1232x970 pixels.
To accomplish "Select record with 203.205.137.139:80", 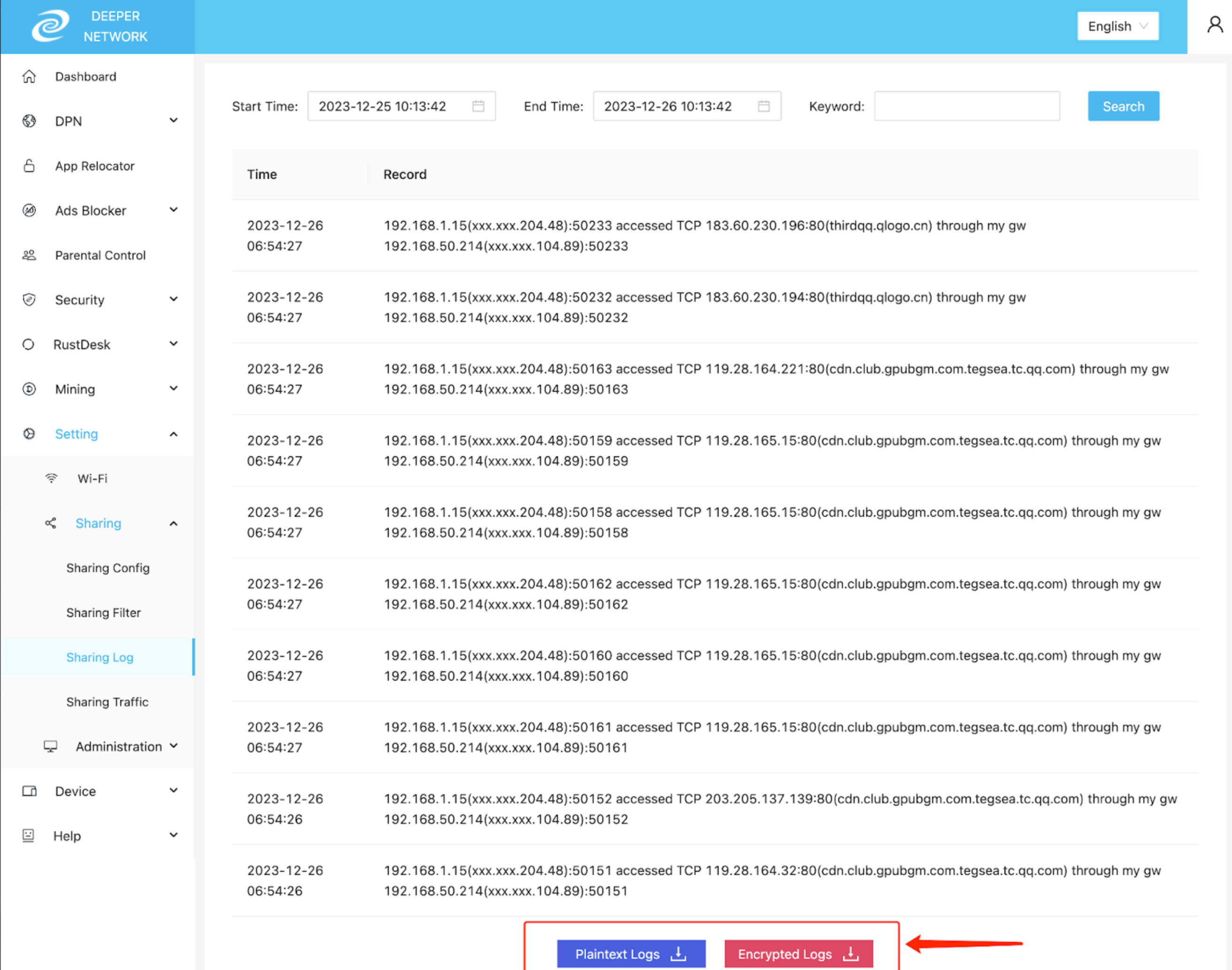I will (715, 809).
